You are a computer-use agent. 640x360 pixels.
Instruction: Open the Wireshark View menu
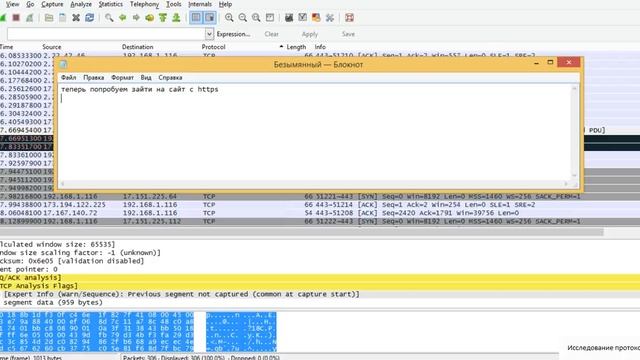pyautogui.click(x=12, y=4)
